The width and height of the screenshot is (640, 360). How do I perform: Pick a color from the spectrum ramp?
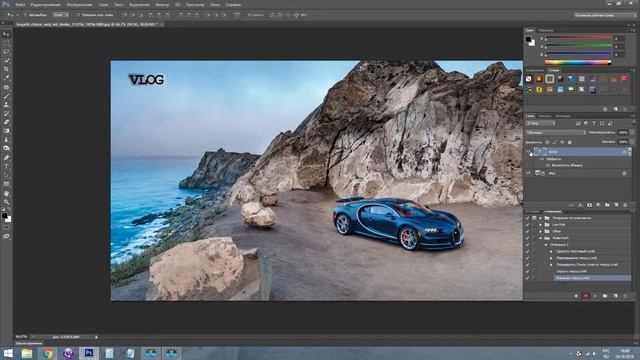pos(578,62)
